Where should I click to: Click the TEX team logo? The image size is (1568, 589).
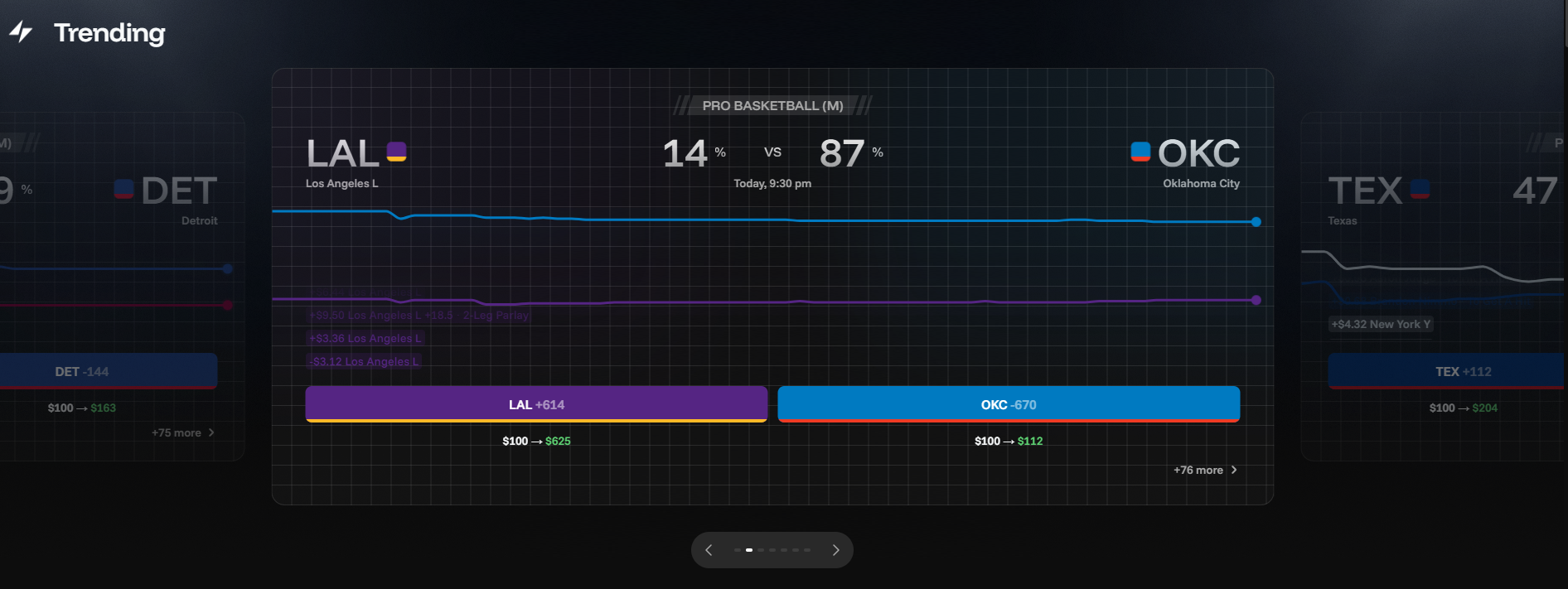[x=1420, y=189]
